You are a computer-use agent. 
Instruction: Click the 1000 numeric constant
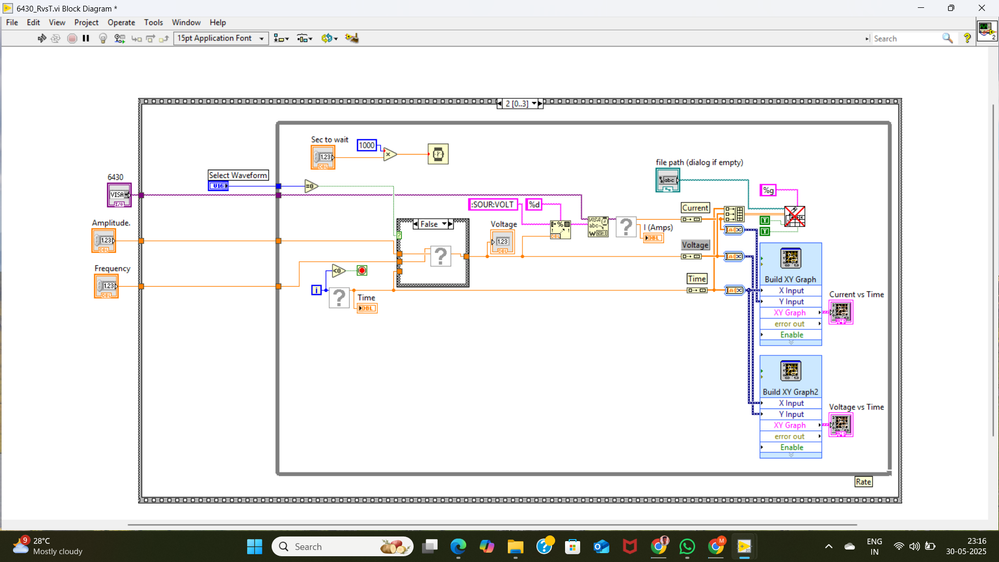click(x=366, y=145)
